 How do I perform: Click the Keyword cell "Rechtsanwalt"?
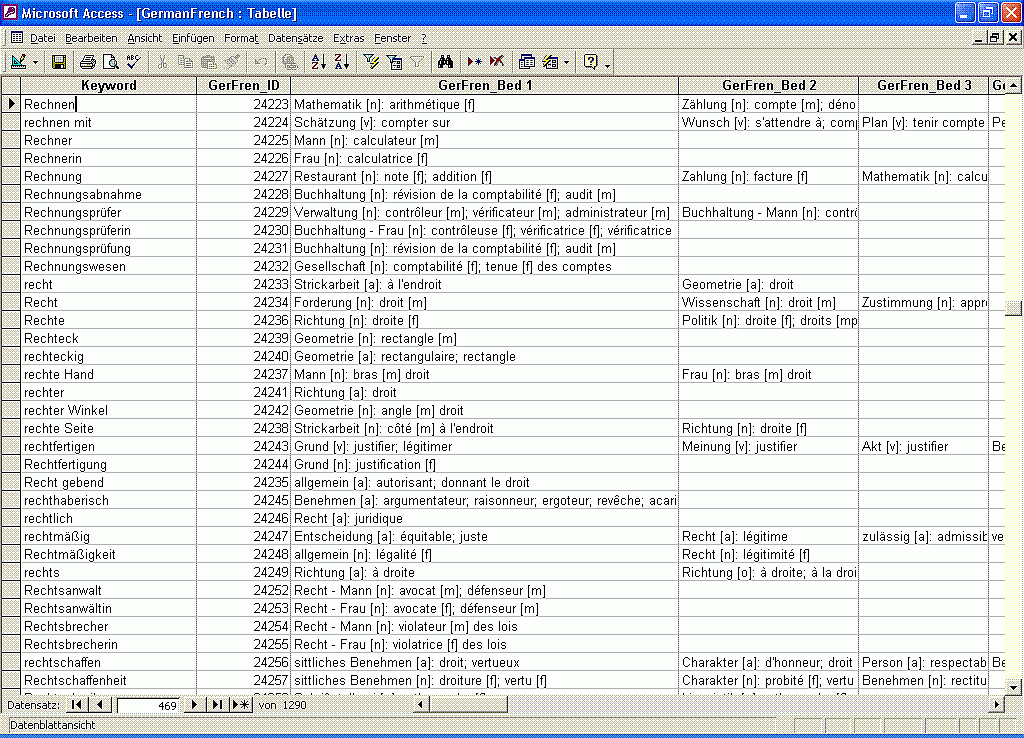(x=108, y=590)
